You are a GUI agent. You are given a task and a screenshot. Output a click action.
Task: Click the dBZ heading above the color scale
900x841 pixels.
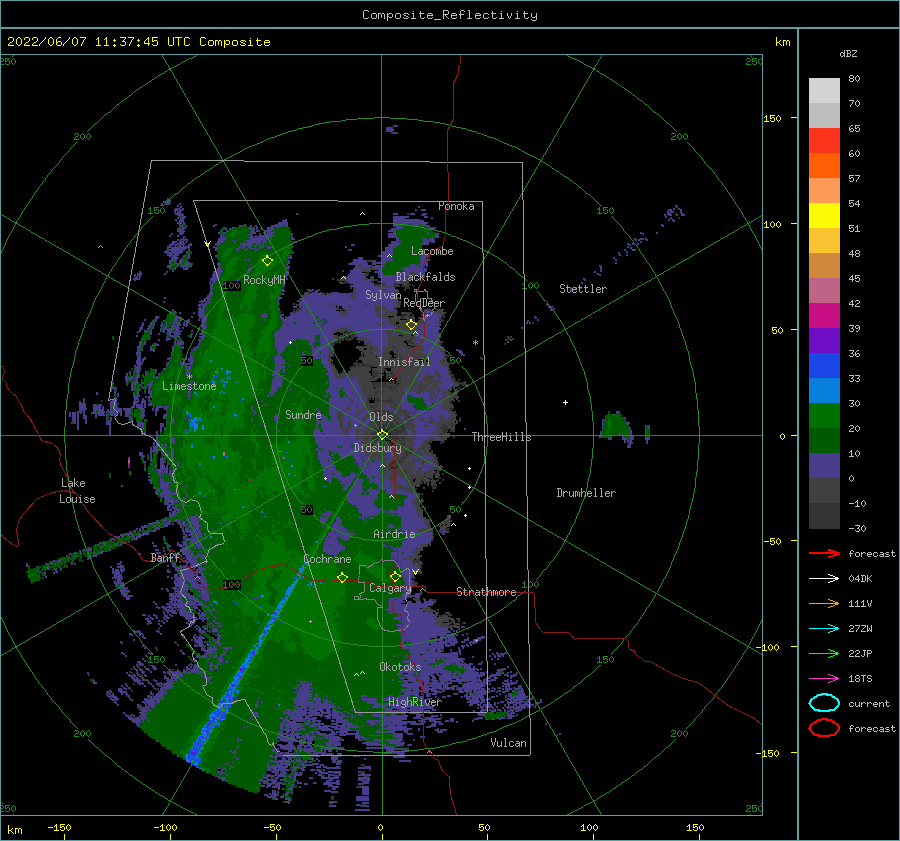point(848,53)
